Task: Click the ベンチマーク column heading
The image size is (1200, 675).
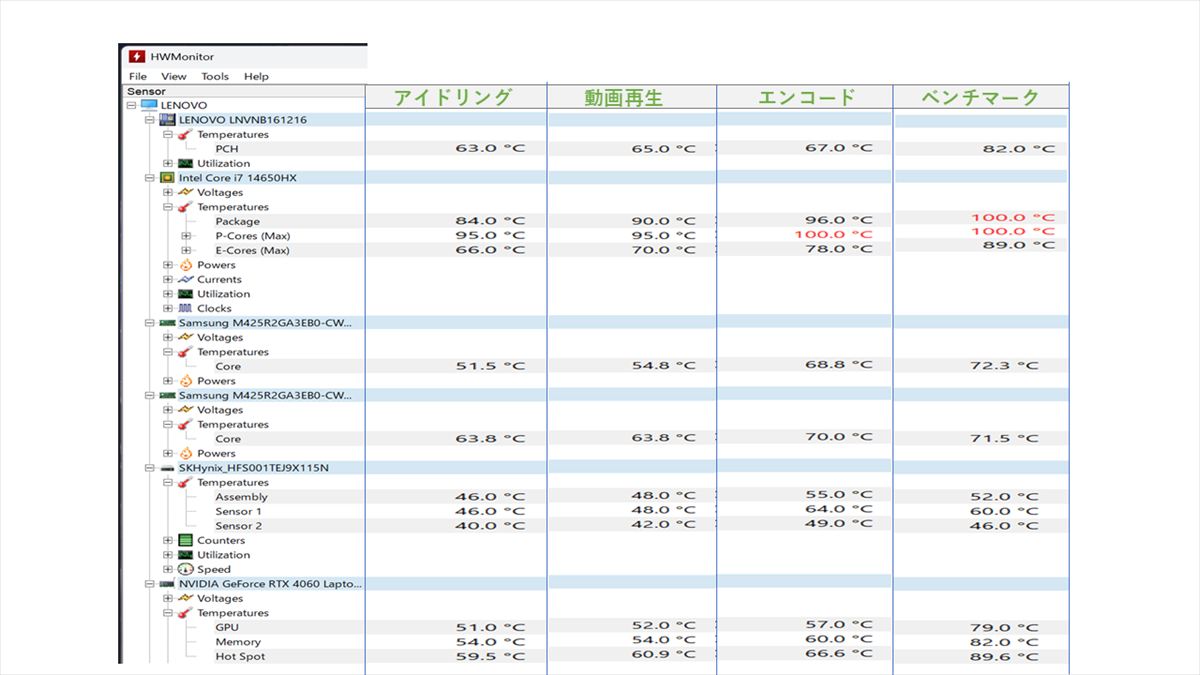Action: [980, 97]
